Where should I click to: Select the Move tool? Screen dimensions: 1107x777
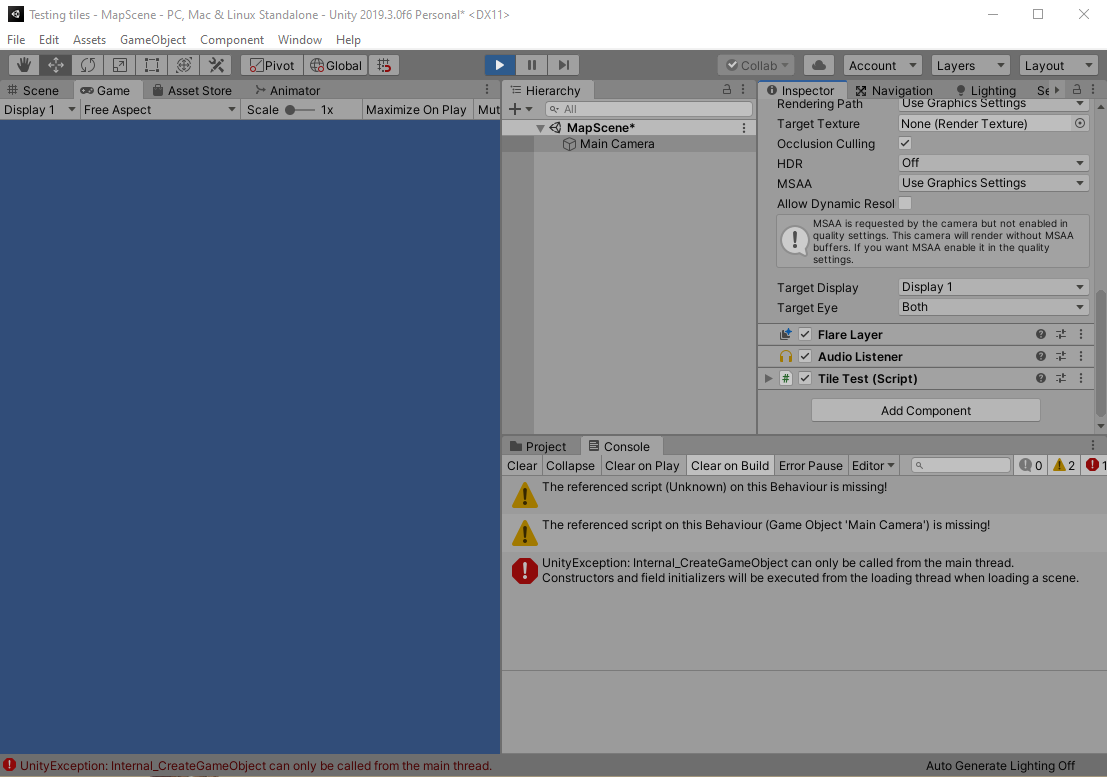pos(56,65)
